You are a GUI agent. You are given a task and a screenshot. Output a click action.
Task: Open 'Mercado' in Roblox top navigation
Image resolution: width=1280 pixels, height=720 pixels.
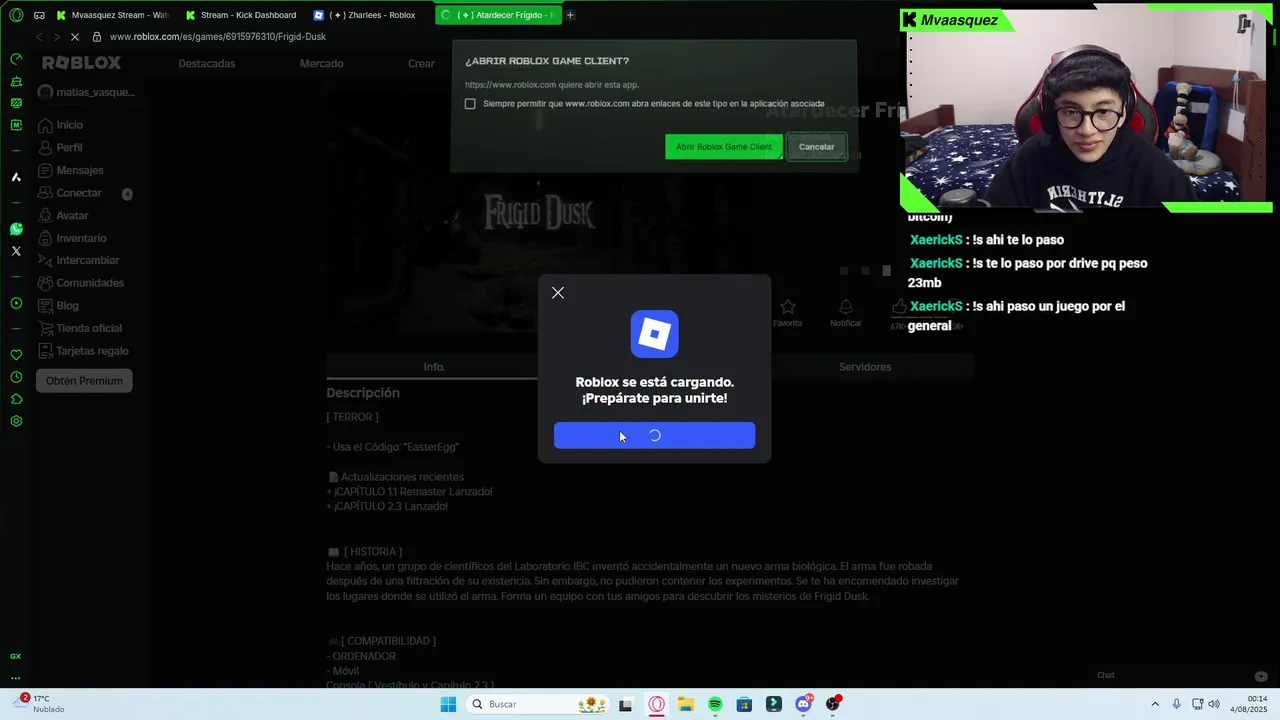tap(321, 64)
